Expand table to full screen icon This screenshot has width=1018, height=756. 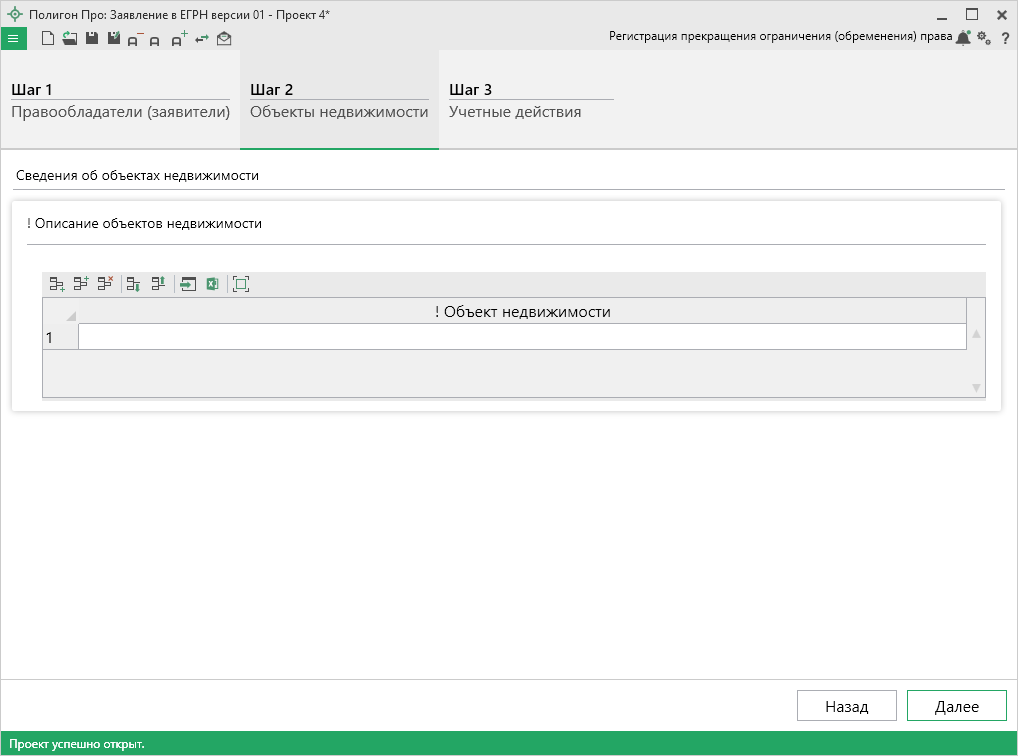pyautogui.click(x=240, y=284)
